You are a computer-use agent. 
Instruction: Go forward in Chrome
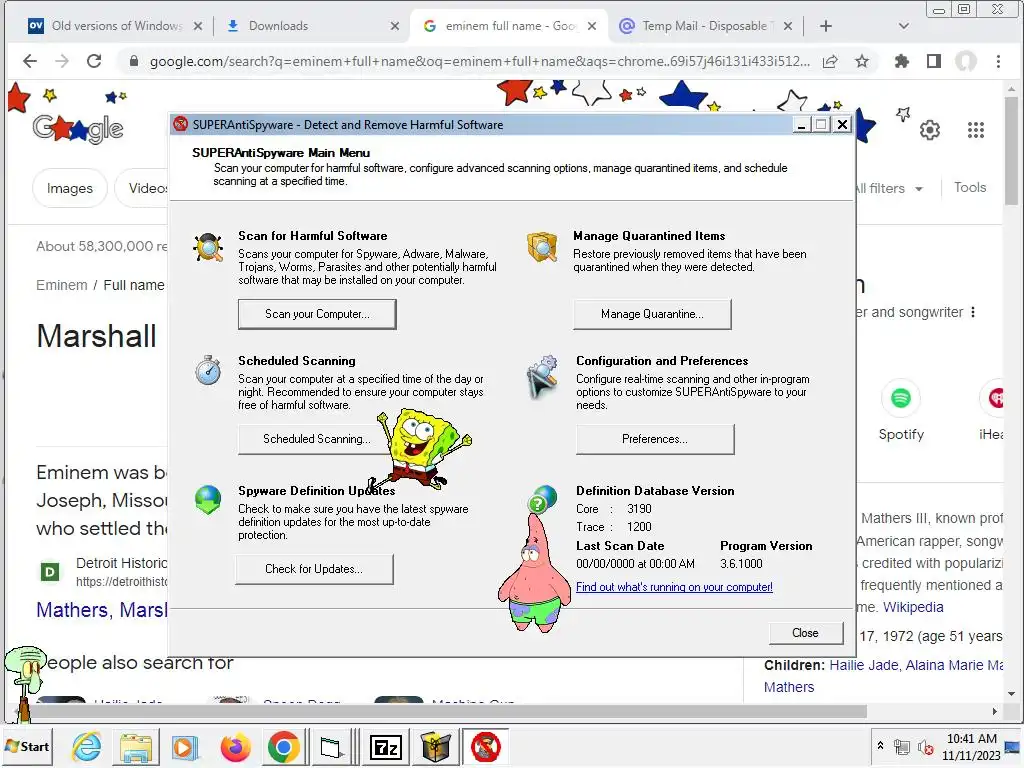[x=62, y=61]
